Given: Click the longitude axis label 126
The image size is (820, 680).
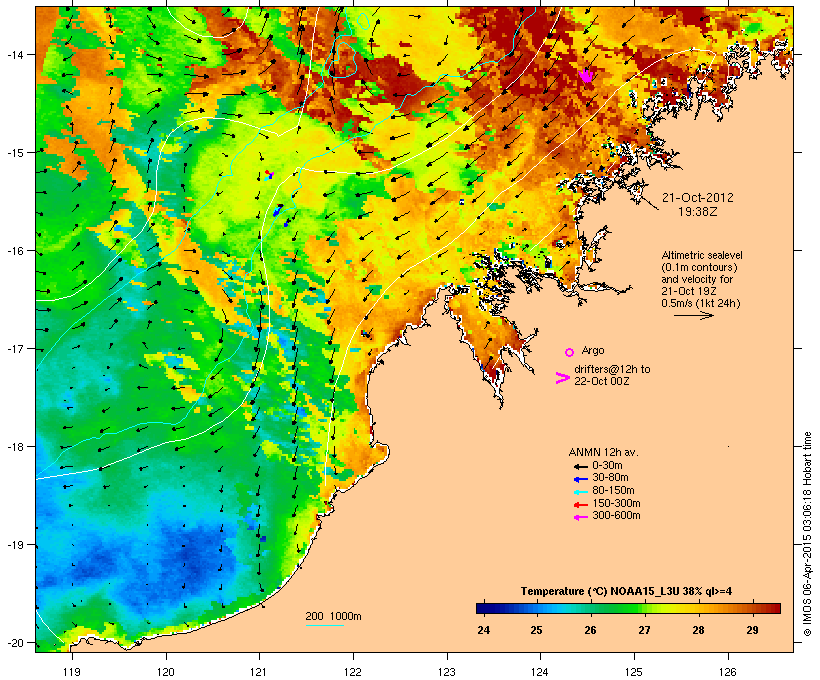Looking at the screenshot, I should click(728, 672).
